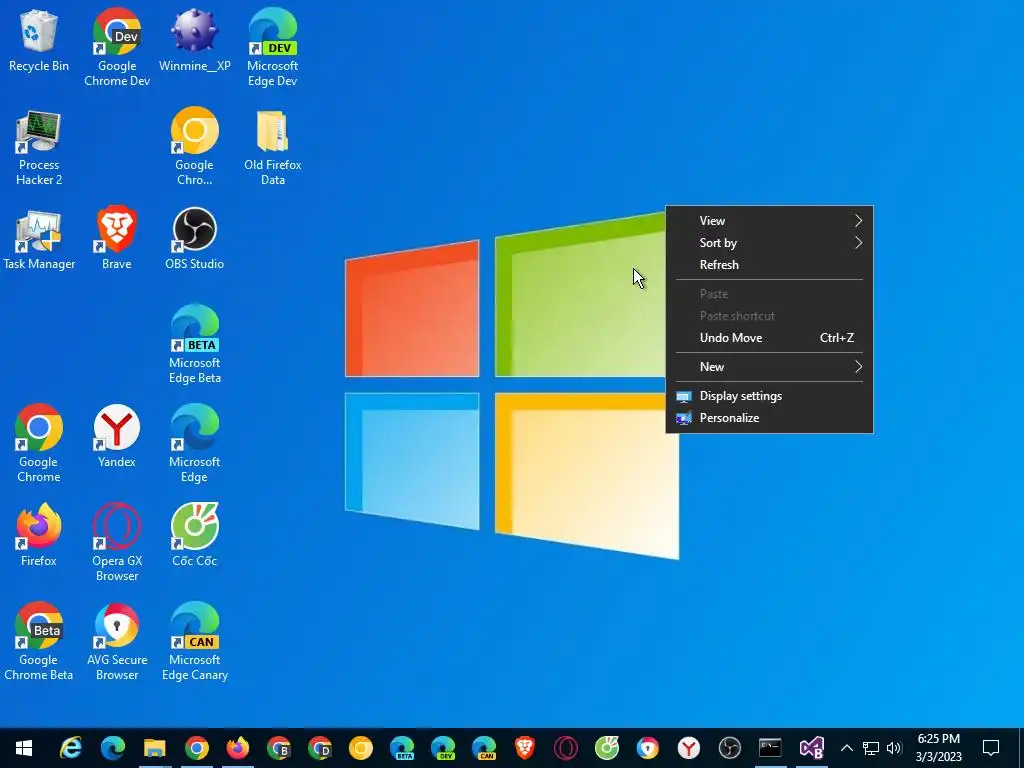Image resolution: width=1024 pixels, height=768 pixels.
Task: Open the Windows Start menu
Action: point(24,748)
